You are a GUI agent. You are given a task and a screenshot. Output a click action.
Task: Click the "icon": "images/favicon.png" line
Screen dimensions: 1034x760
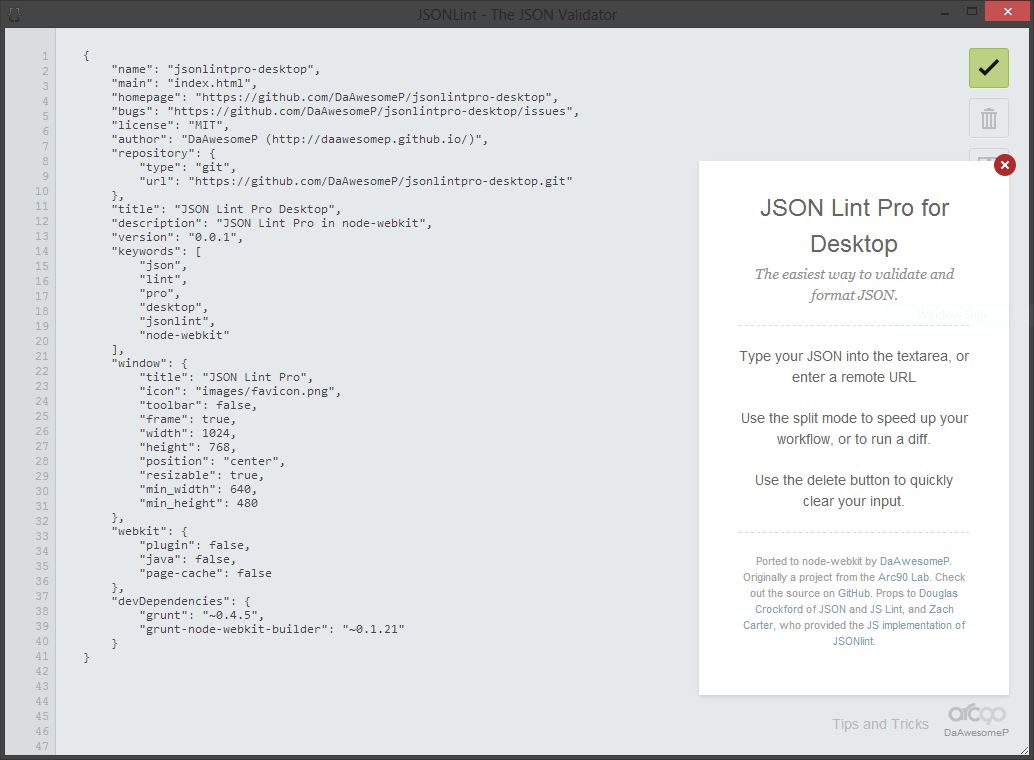click(240, 391)
